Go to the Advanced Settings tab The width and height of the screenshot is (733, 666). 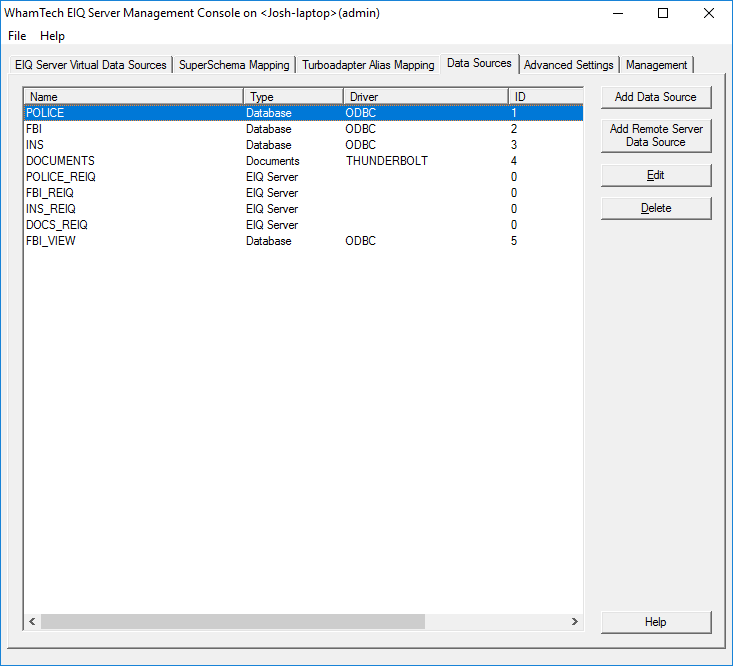coord(568,64)
